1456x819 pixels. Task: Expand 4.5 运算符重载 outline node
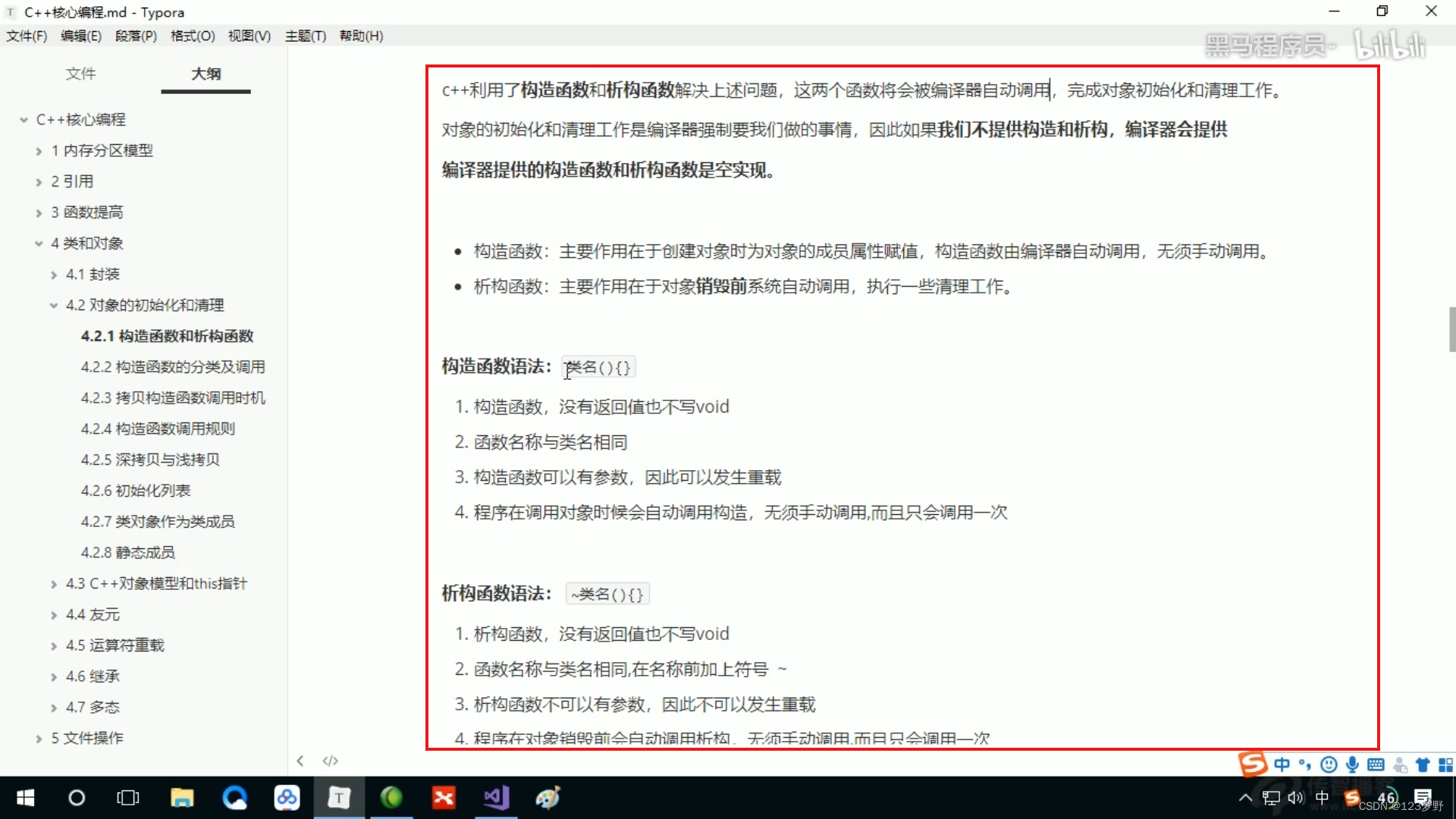click(54, 646)
